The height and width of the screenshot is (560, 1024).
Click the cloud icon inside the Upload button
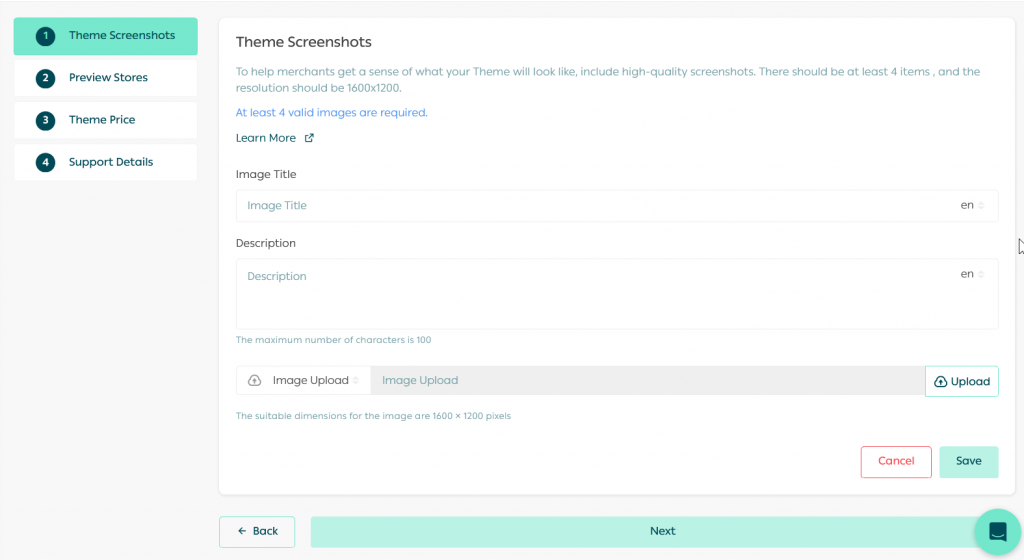(940, 382)
